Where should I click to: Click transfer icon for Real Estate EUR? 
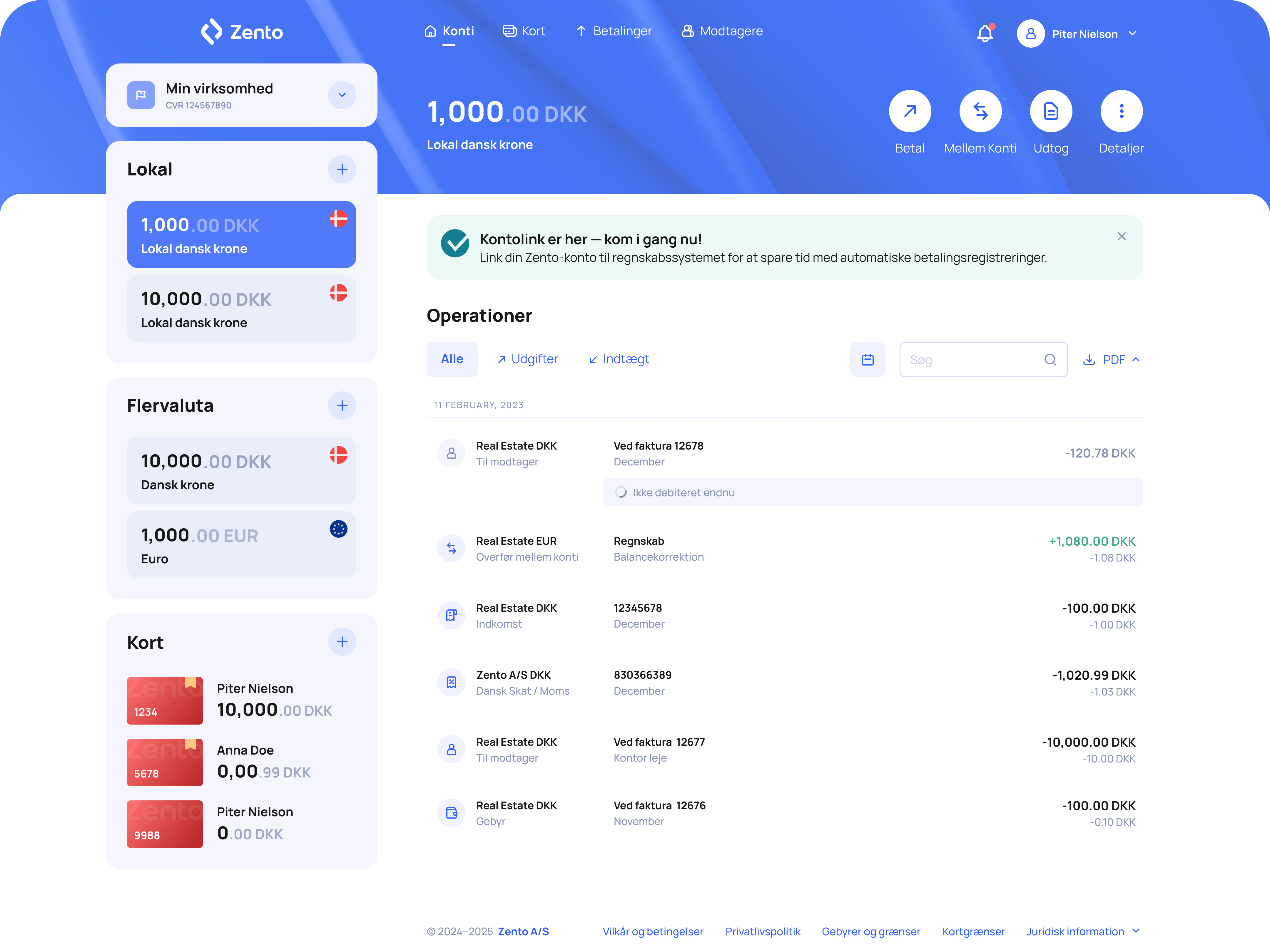[x=451, y=549]
